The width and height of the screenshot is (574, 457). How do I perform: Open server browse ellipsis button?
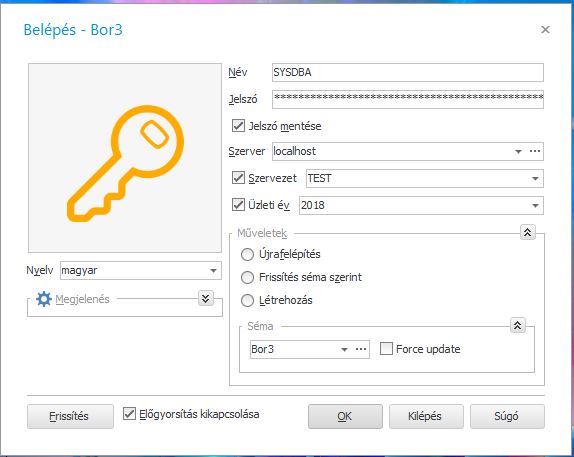(x=535, y=151)
